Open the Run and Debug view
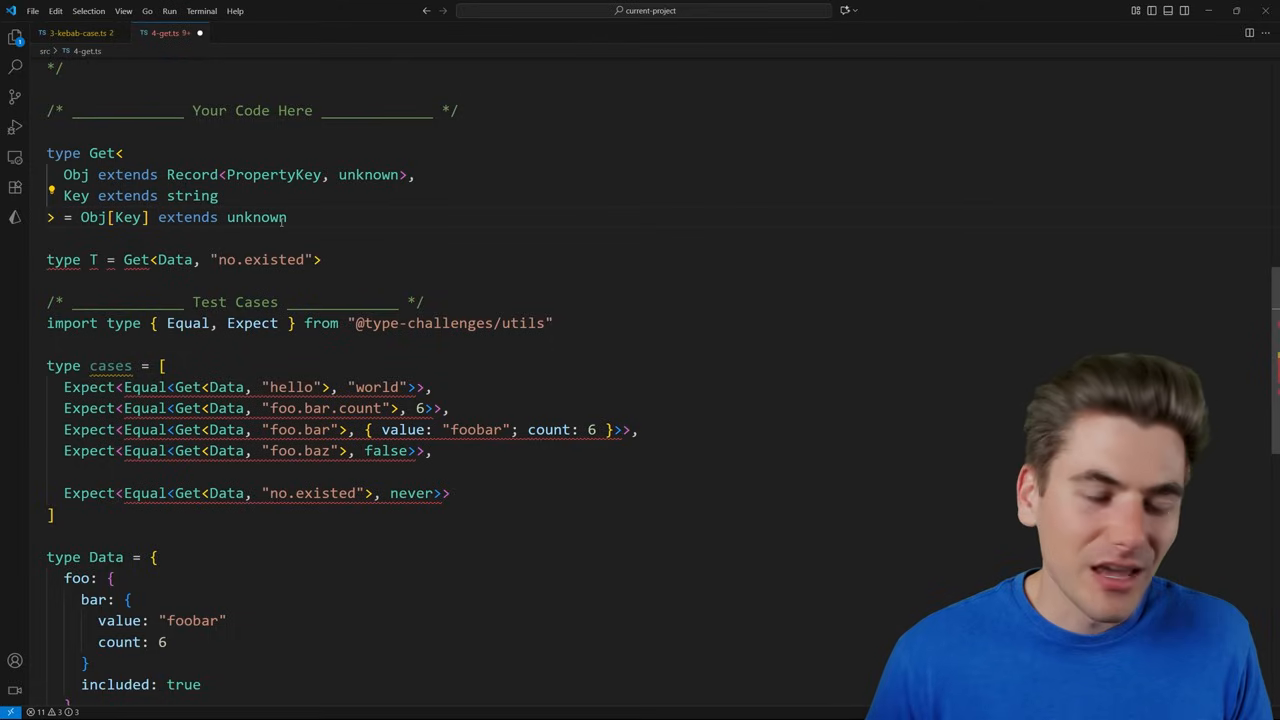Screen dimensions: 1280x720 coord(15,127)
